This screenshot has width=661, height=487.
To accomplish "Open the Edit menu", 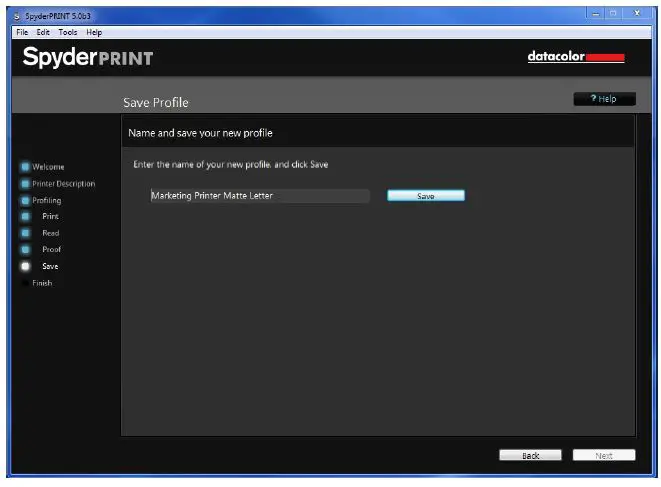I will [x=43, y=32].
